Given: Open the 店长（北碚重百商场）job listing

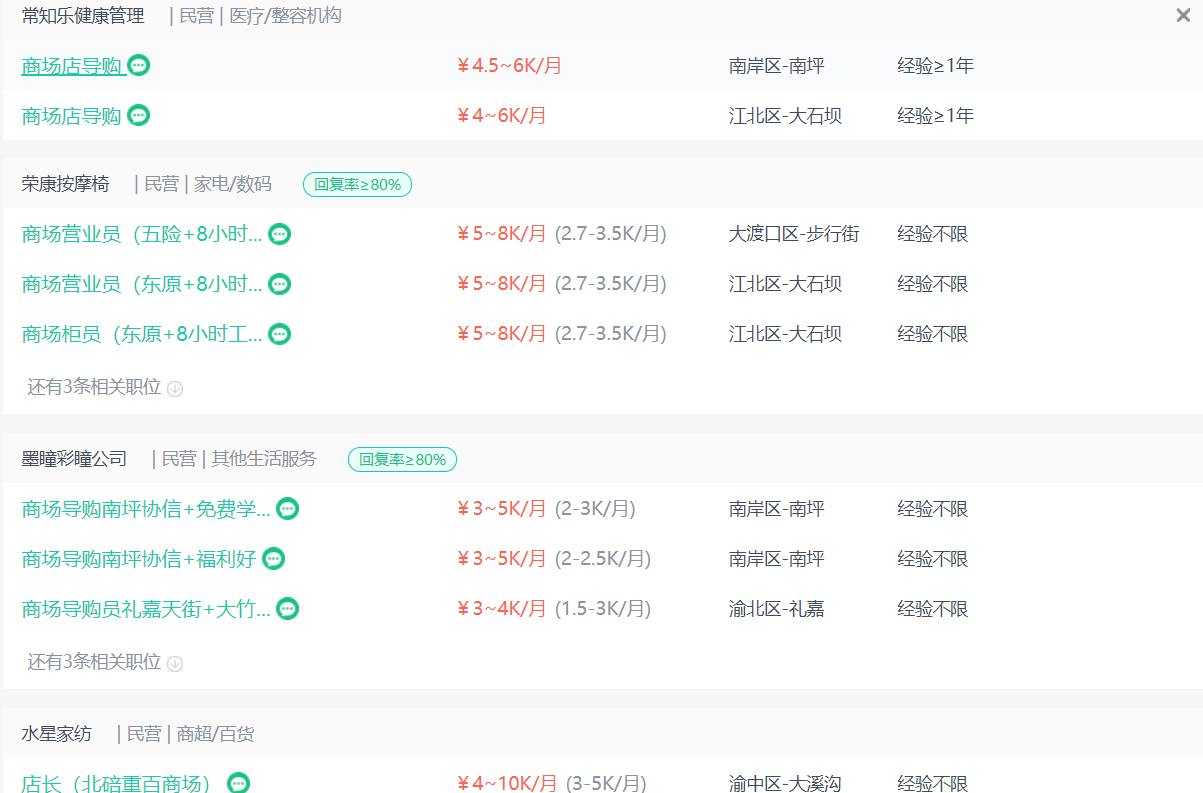Looking at the screenshot, I should coord(118,783).
